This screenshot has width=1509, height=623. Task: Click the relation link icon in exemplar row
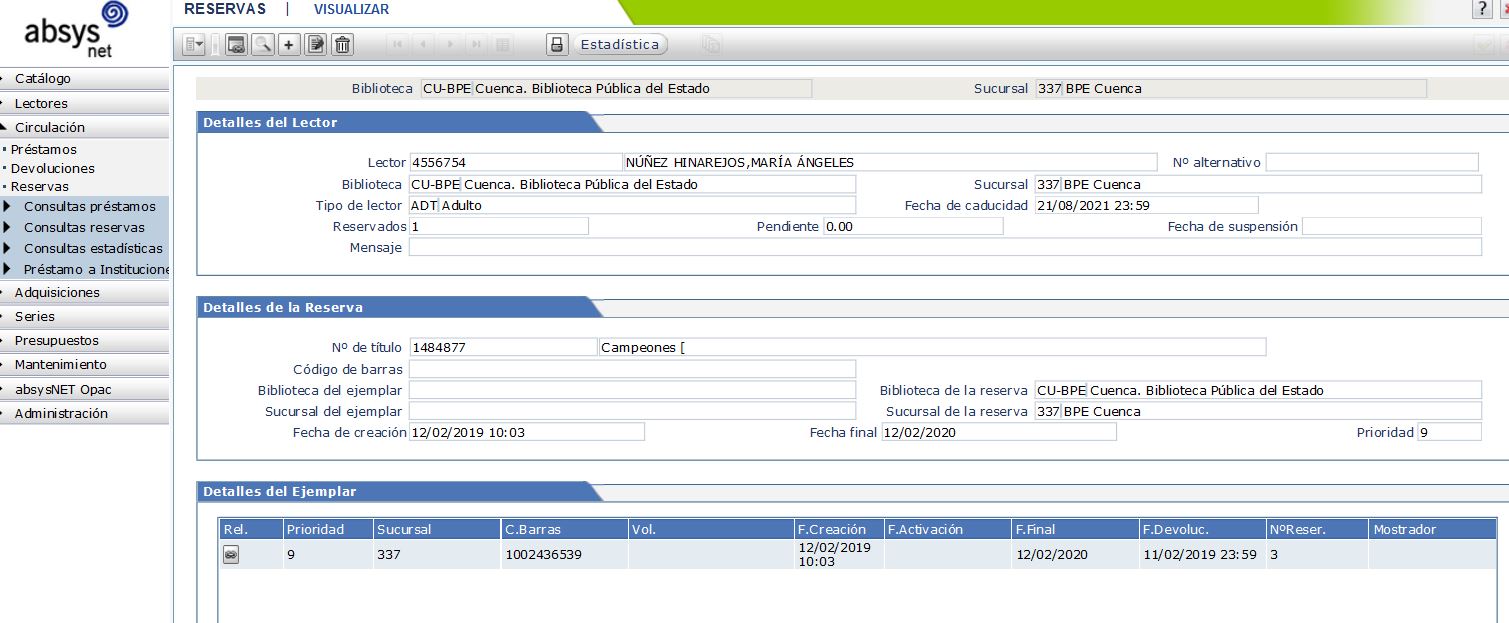click(231, 555)
